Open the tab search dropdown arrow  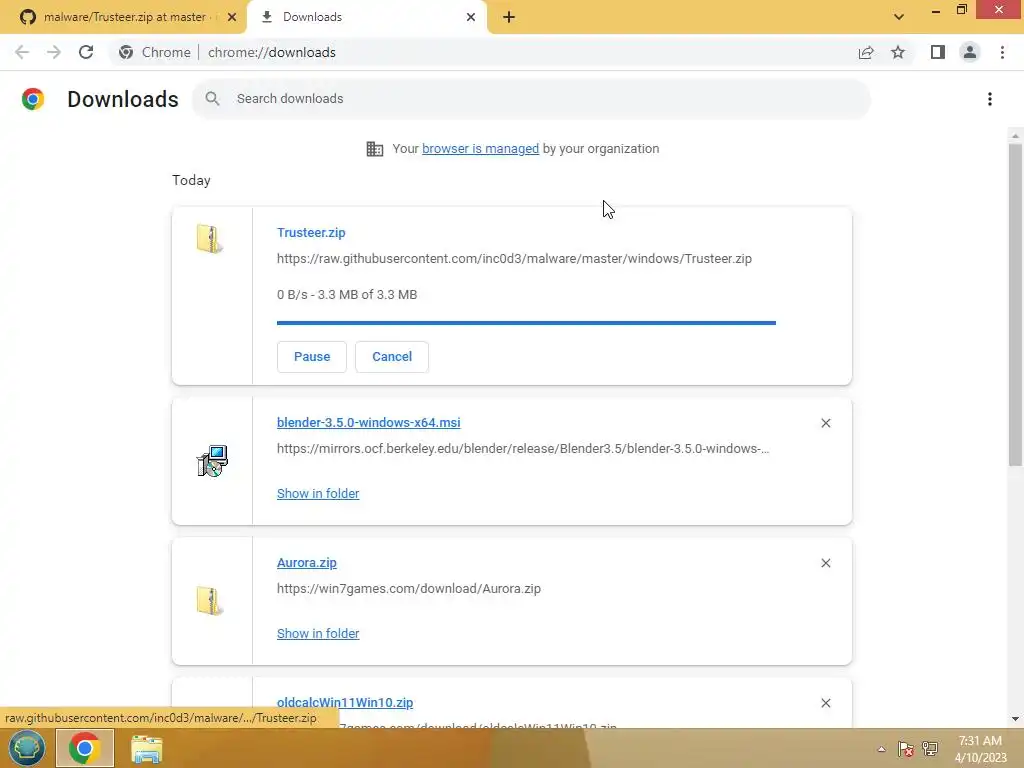pyautogui.click(x=899, y=17)
